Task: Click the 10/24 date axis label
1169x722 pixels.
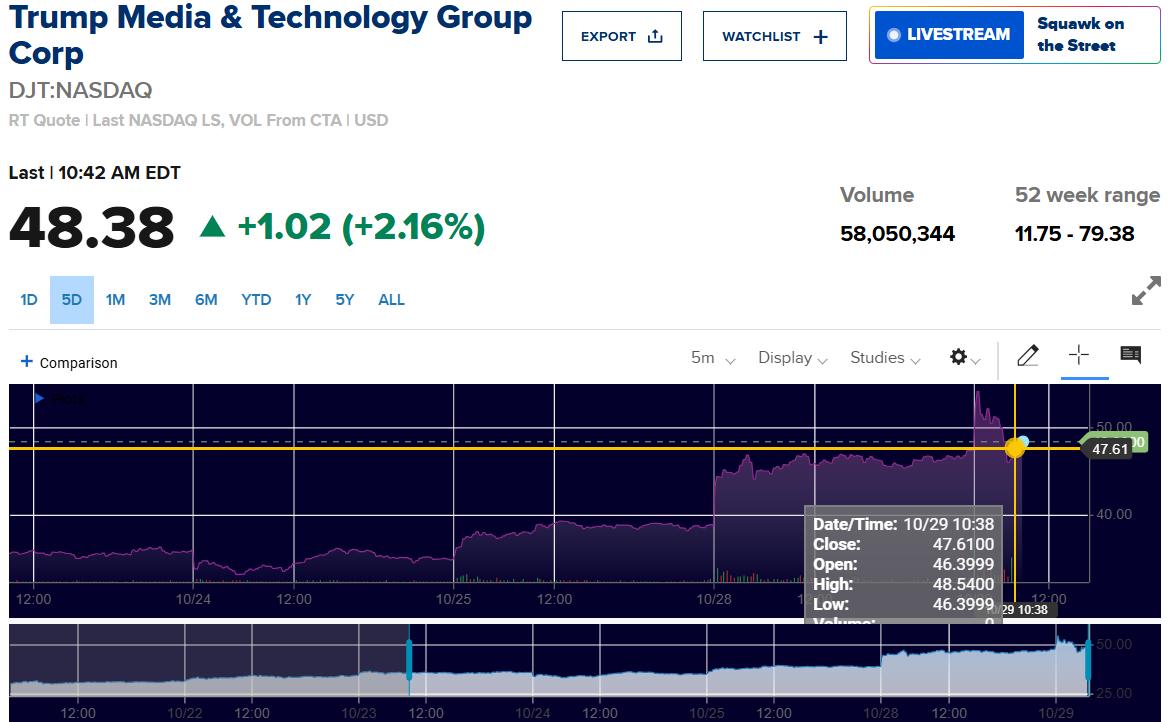Action: click(x=193, y=599)
